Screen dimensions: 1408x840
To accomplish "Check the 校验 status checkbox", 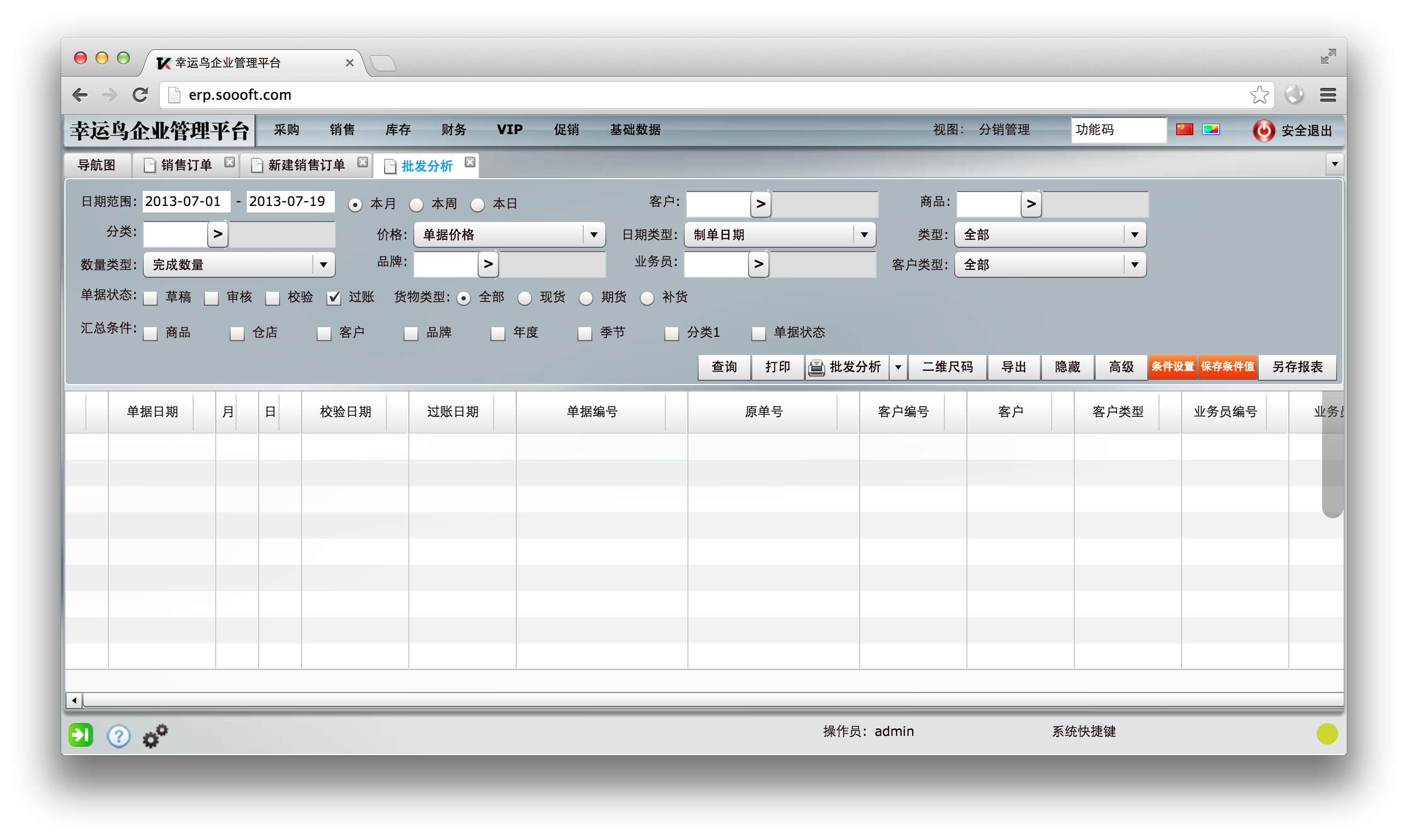I will [x=272, y=298].
